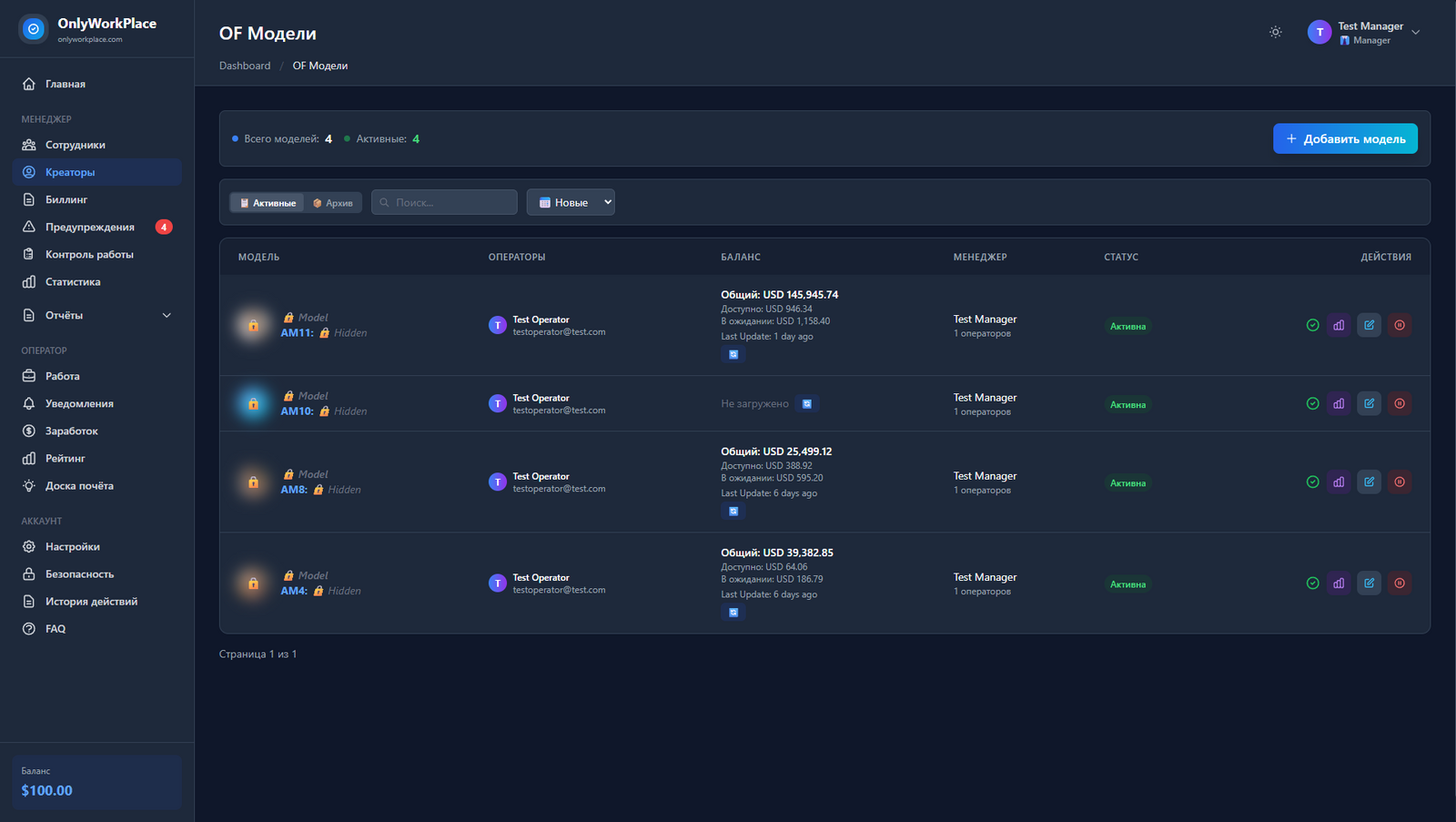Select the Активные filter toggle
Viewport: 1456px width, 822px height.
click(268, 203)
